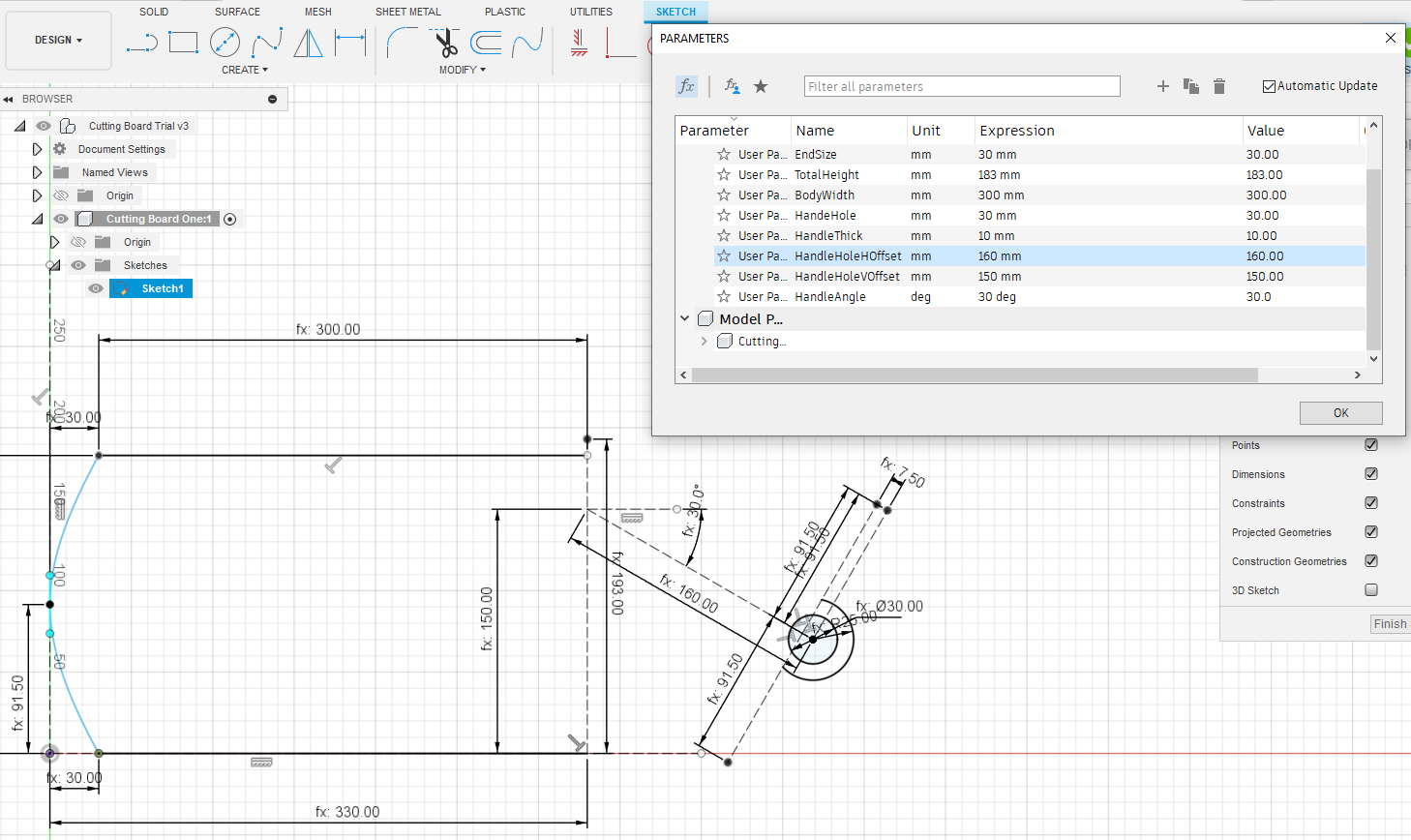Close the Parameters dialog

tap(1390, 38)
